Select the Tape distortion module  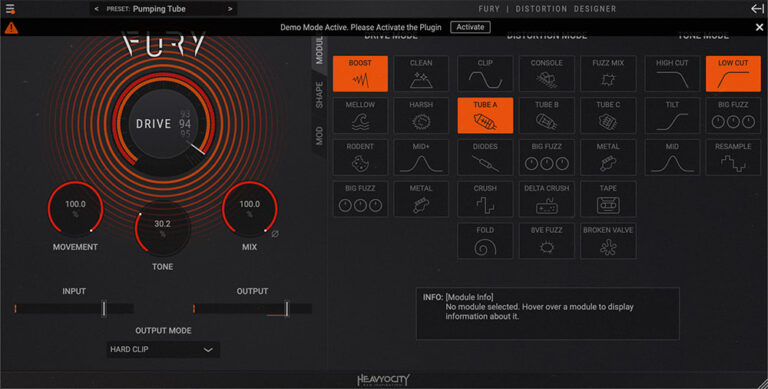click(608, 199)
